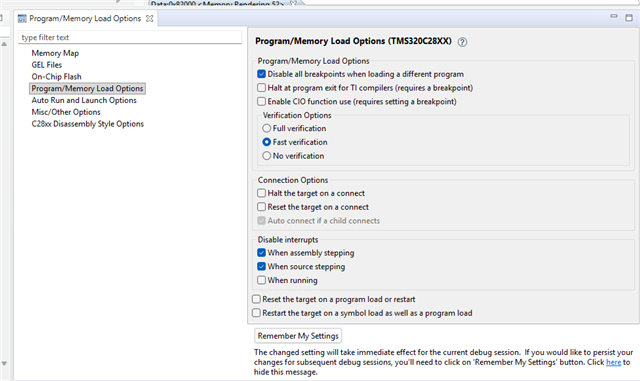The width and height of the screenshot is (640, 381).
Task: Enable CIO function use checkbox
Action: (262, 101)
